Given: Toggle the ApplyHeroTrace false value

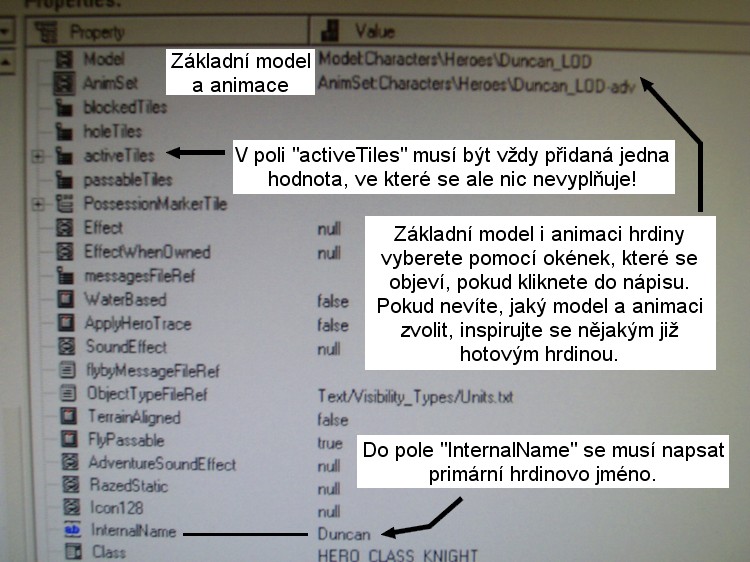Looking at the screenshot, I should point(333,325).
